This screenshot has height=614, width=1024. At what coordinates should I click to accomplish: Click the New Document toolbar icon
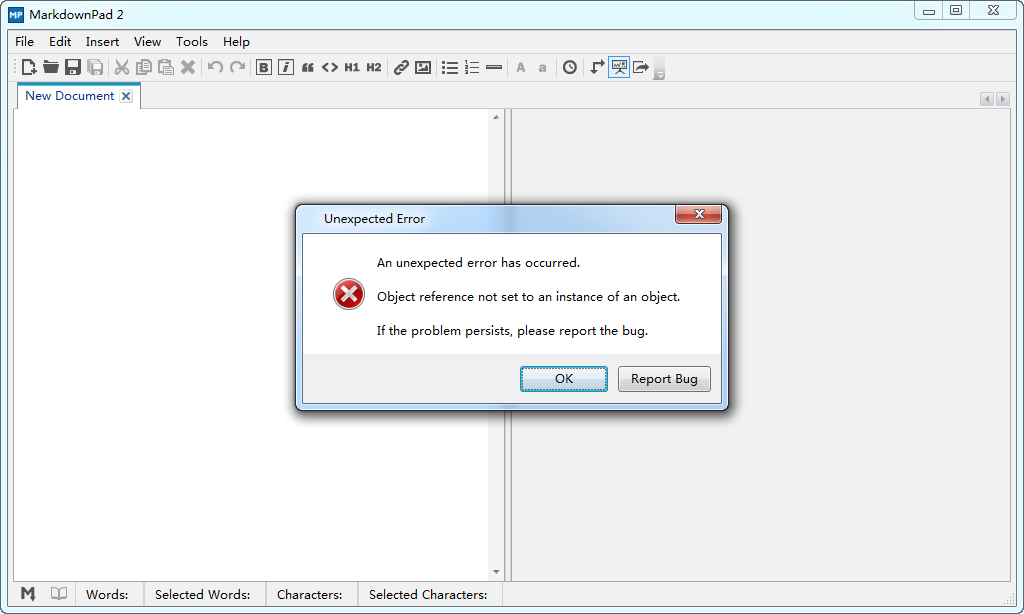(x=29, y=67)
